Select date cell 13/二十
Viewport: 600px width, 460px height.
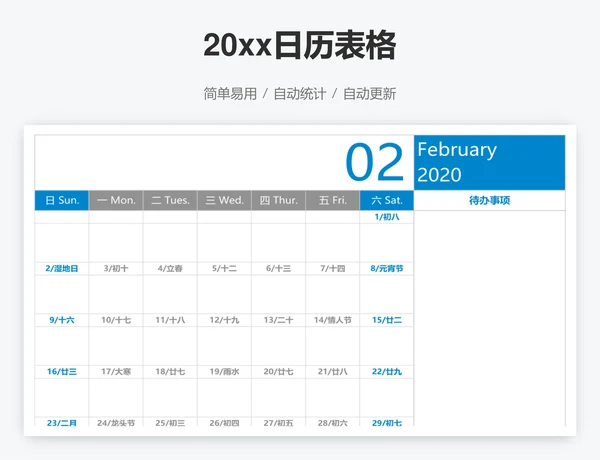point(279,320)
